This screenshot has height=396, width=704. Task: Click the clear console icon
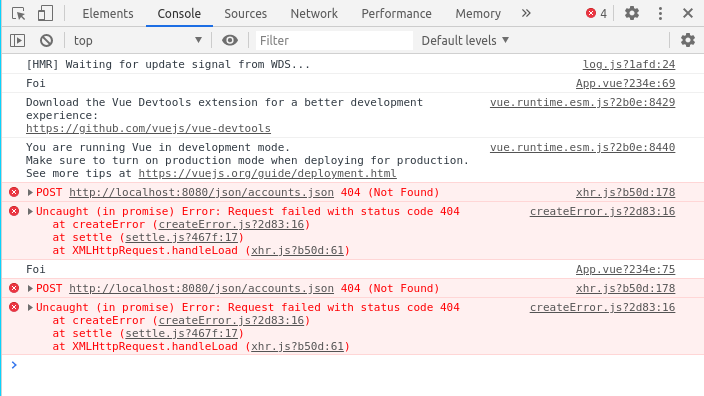[46, 40]
